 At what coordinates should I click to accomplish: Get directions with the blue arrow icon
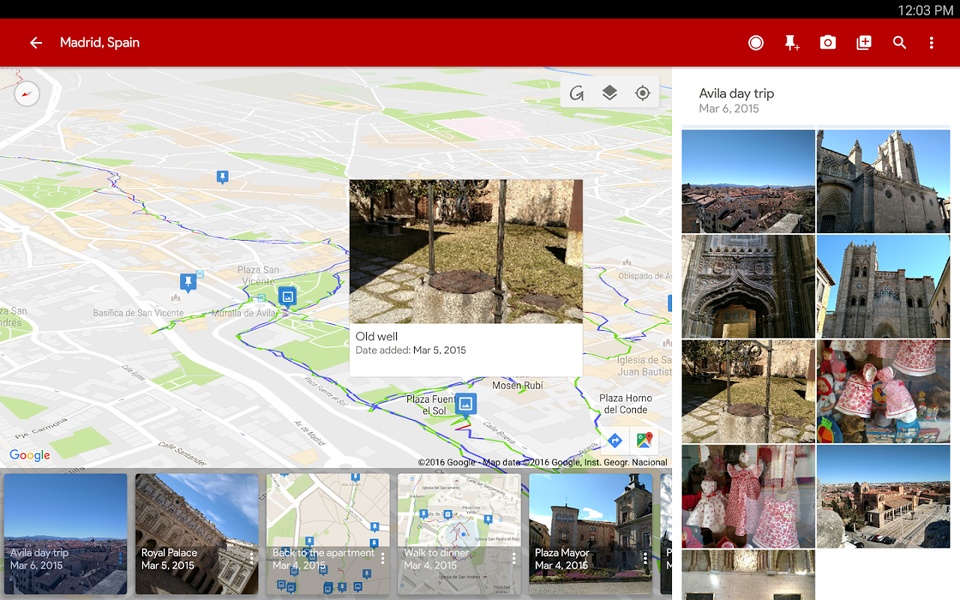coord(615,440)
